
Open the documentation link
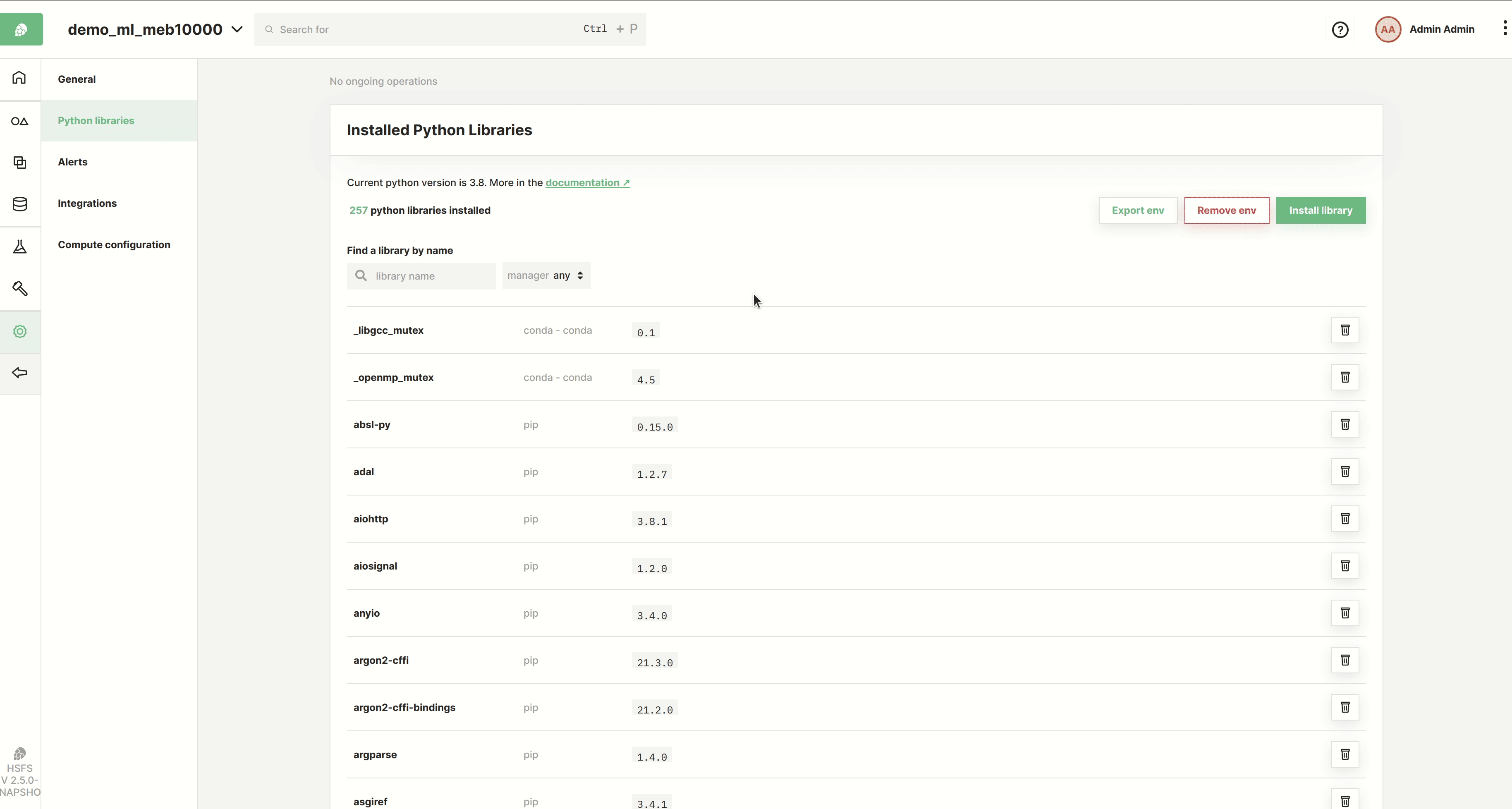coord(588,182)
